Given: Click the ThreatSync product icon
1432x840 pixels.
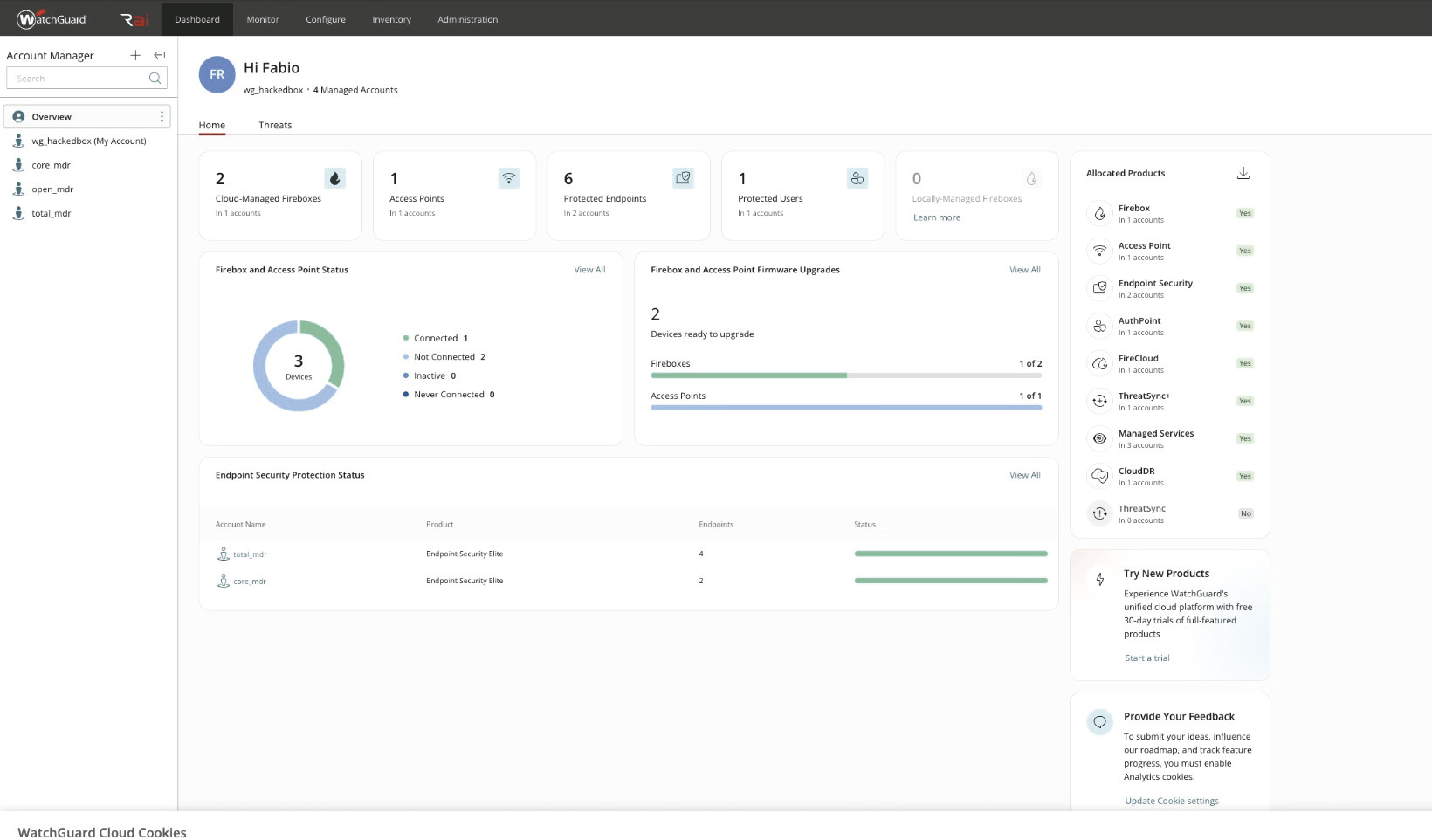Looking at the screenshot, I should click(1099, 513).
